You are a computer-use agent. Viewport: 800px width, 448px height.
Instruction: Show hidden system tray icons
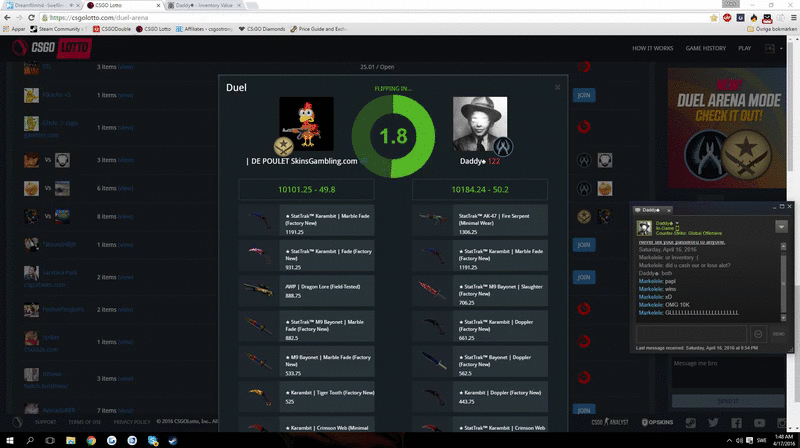tap(729, 440)
